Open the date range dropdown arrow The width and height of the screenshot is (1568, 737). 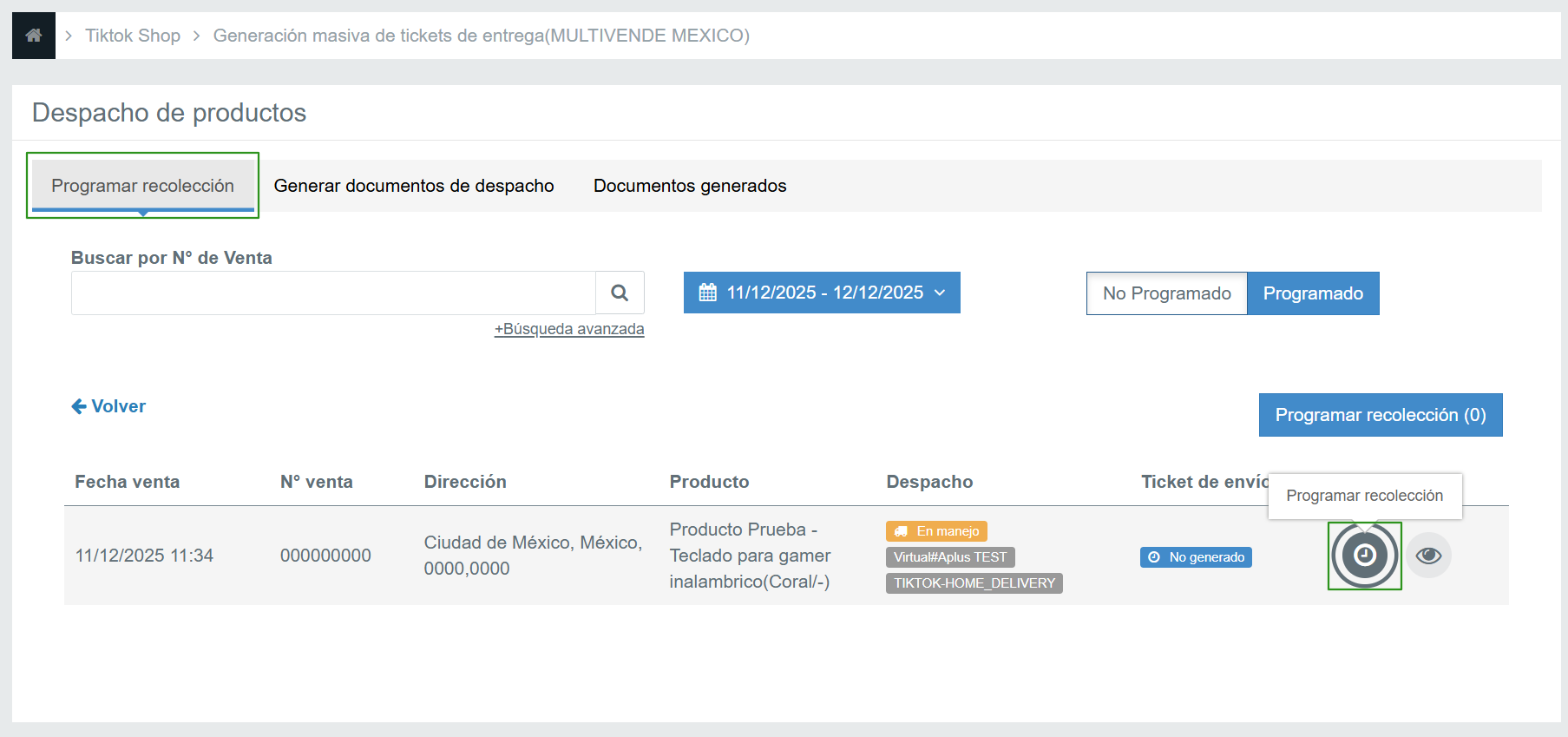(940, 293)
